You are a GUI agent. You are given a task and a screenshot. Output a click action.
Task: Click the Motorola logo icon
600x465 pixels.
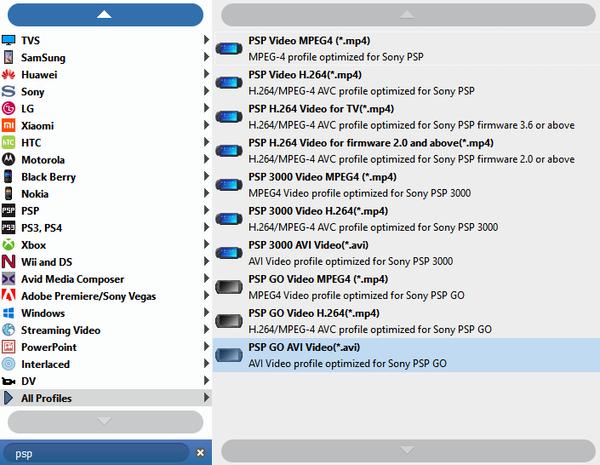(x=8, y=159)
